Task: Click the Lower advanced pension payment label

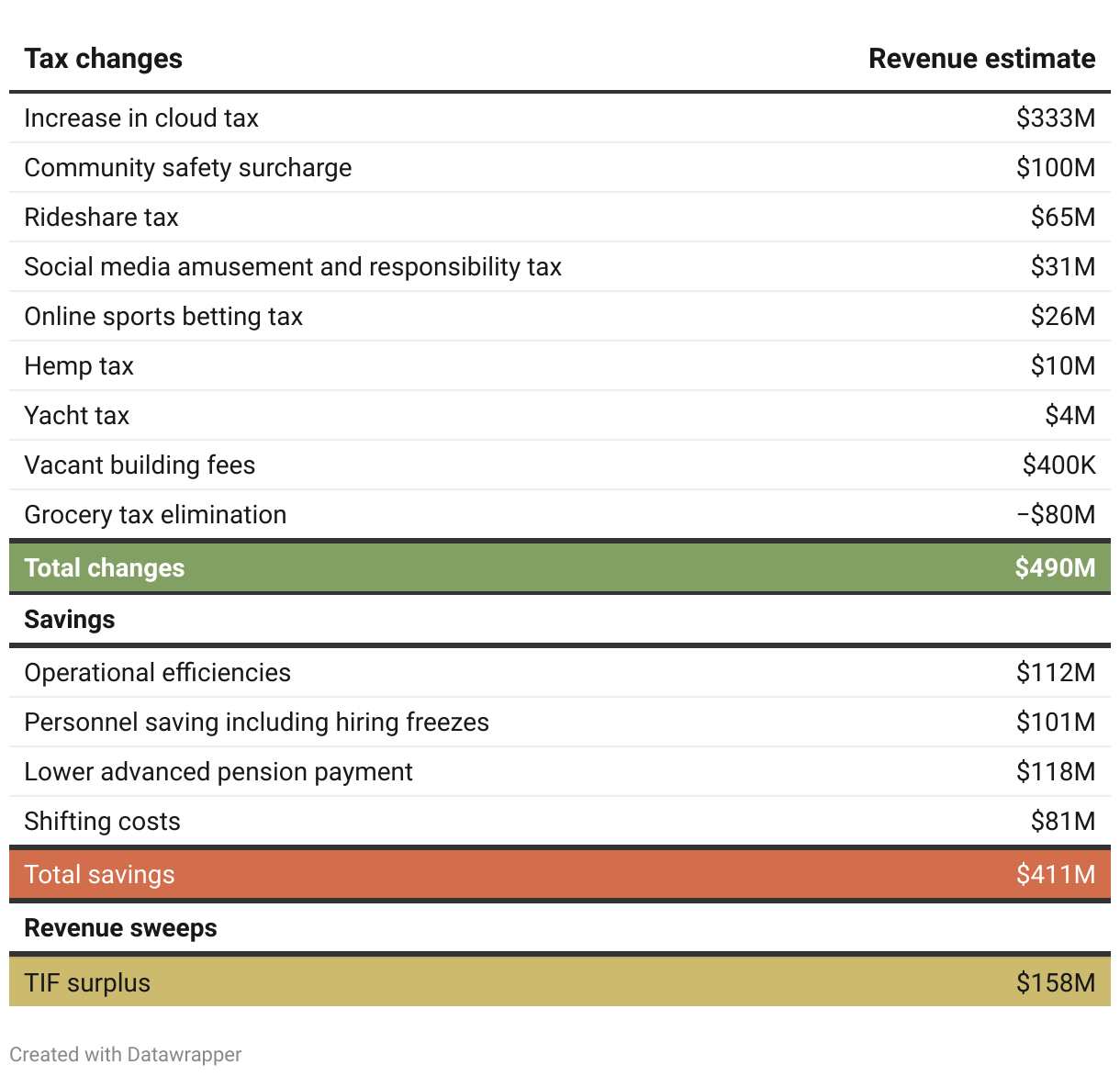Action: pos(218,772)
